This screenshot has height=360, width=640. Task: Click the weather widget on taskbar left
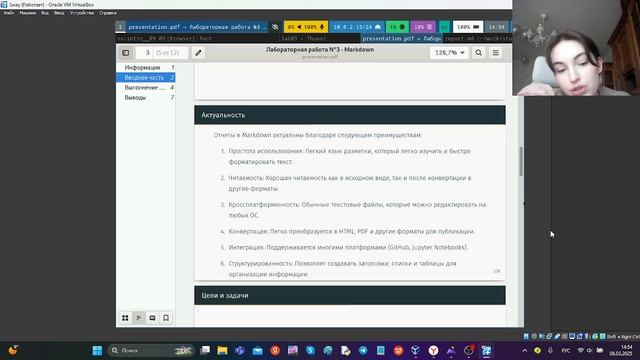13,351
